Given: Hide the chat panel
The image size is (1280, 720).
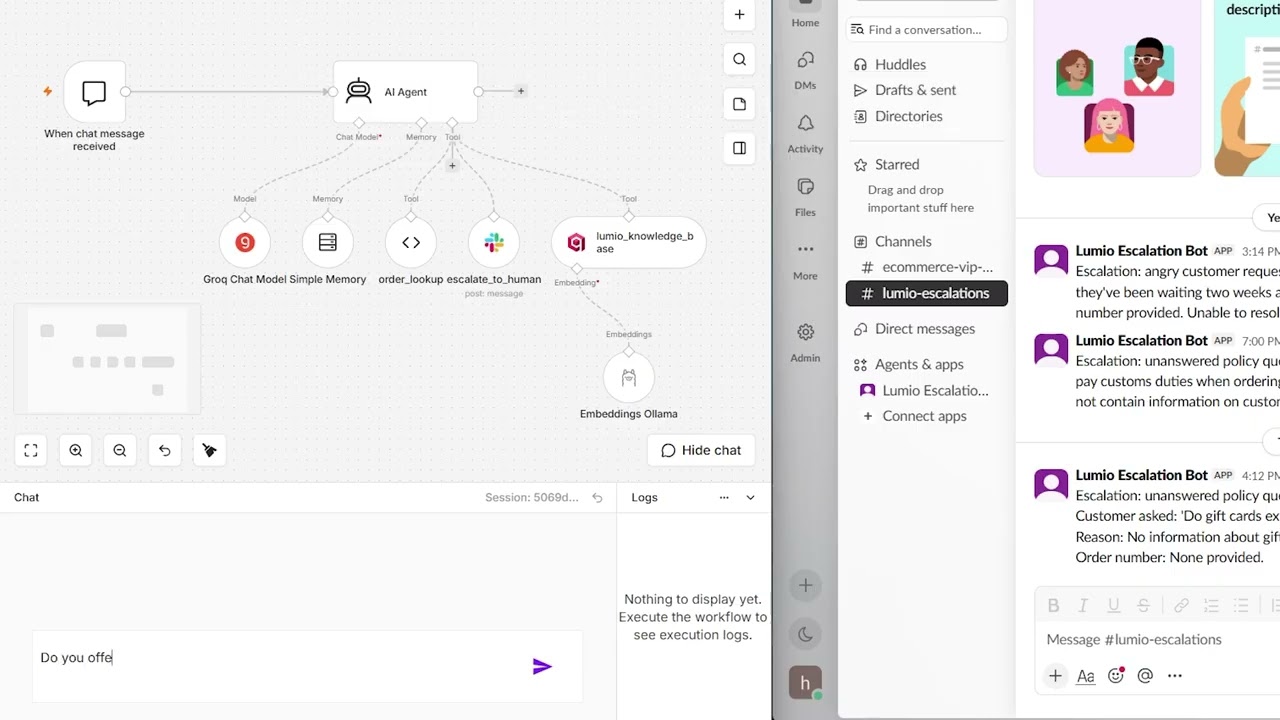Looking at the screenshot, I should 701,451.
